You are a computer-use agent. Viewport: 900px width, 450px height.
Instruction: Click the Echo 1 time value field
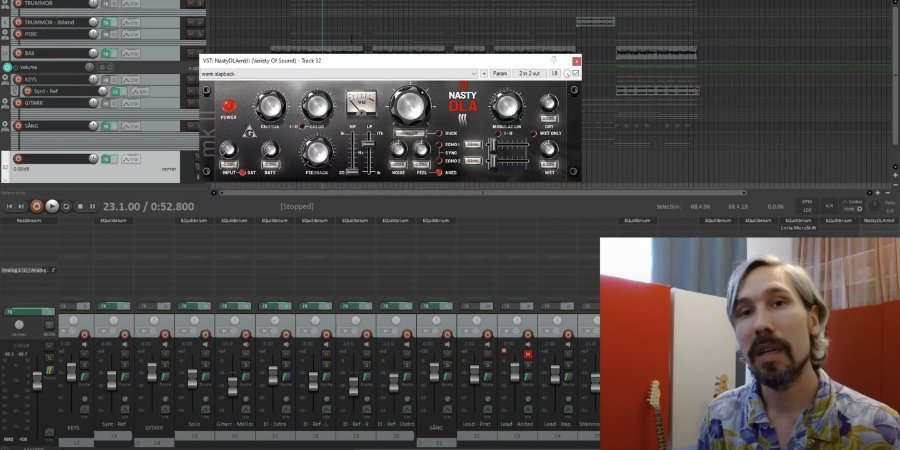pos(472,145)
